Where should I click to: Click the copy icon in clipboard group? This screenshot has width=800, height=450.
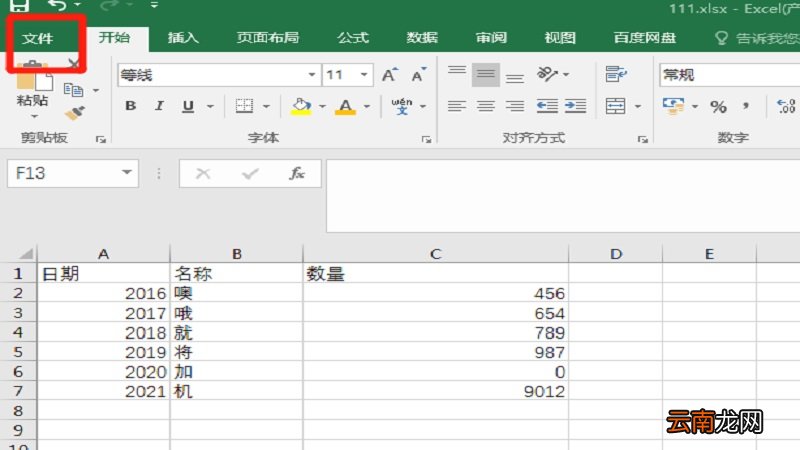click(x=73, y=90)
